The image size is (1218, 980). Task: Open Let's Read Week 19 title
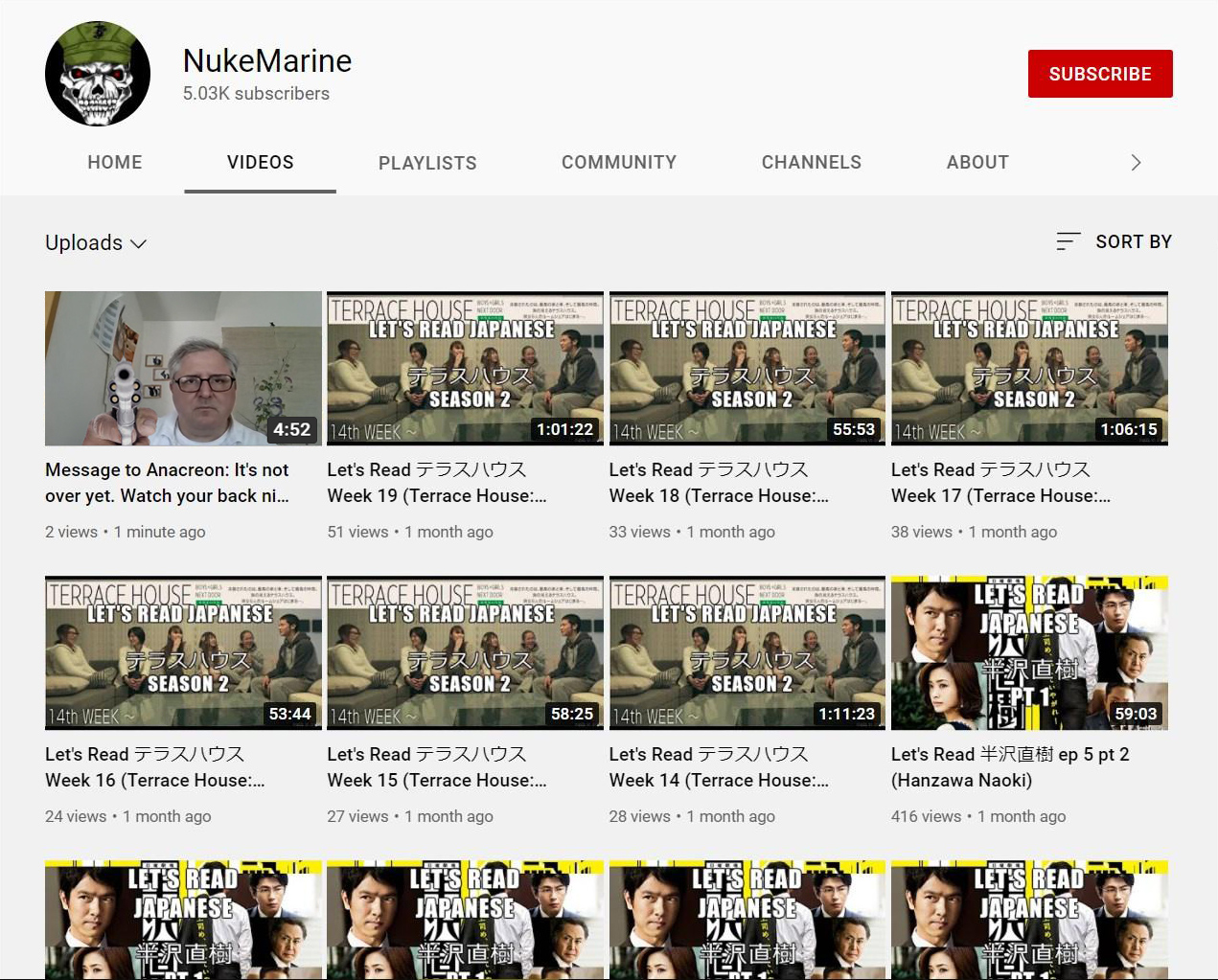coord(437,483)
